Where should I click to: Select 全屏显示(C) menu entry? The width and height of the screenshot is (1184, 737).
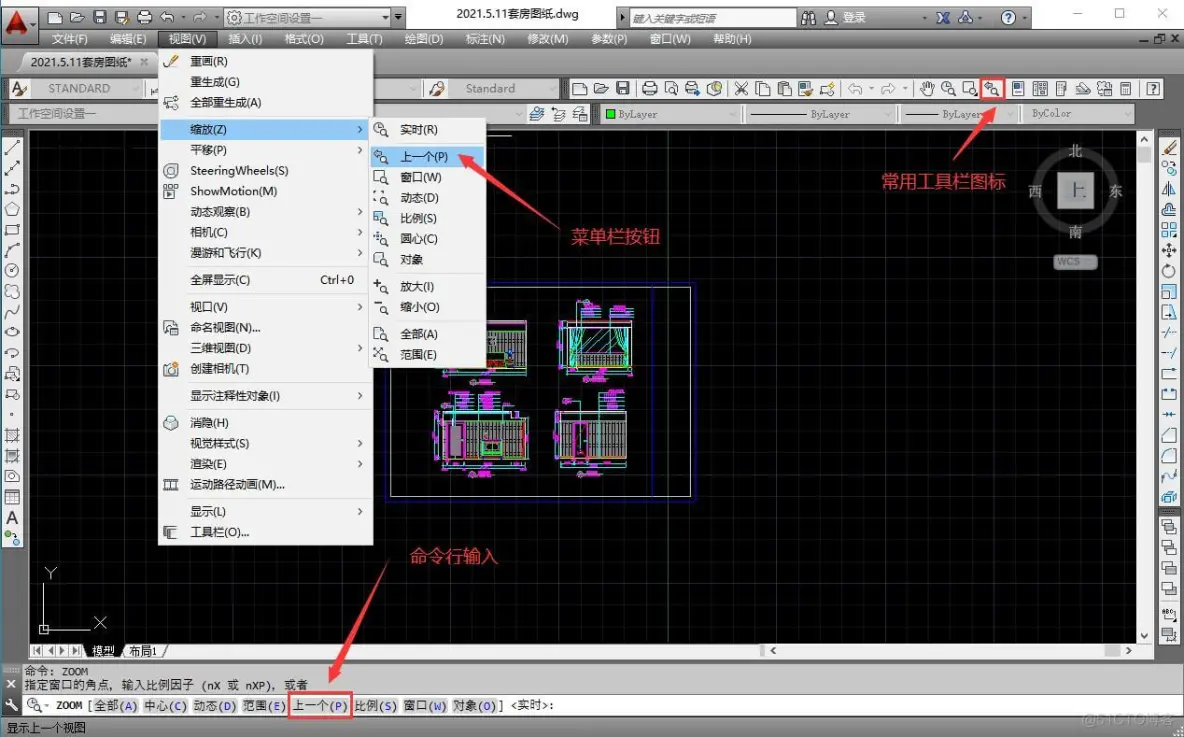266,279
